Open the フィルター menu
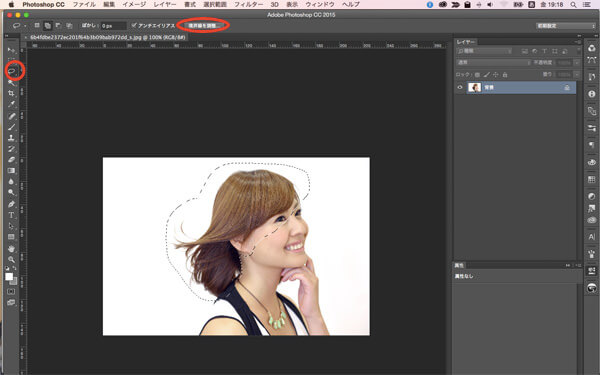600x375 pixels. point(248,5)
